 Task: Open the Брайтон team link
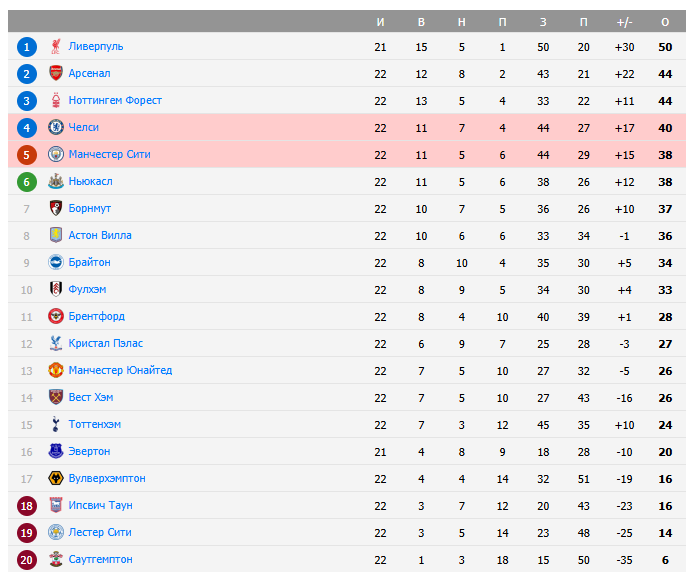90,263
